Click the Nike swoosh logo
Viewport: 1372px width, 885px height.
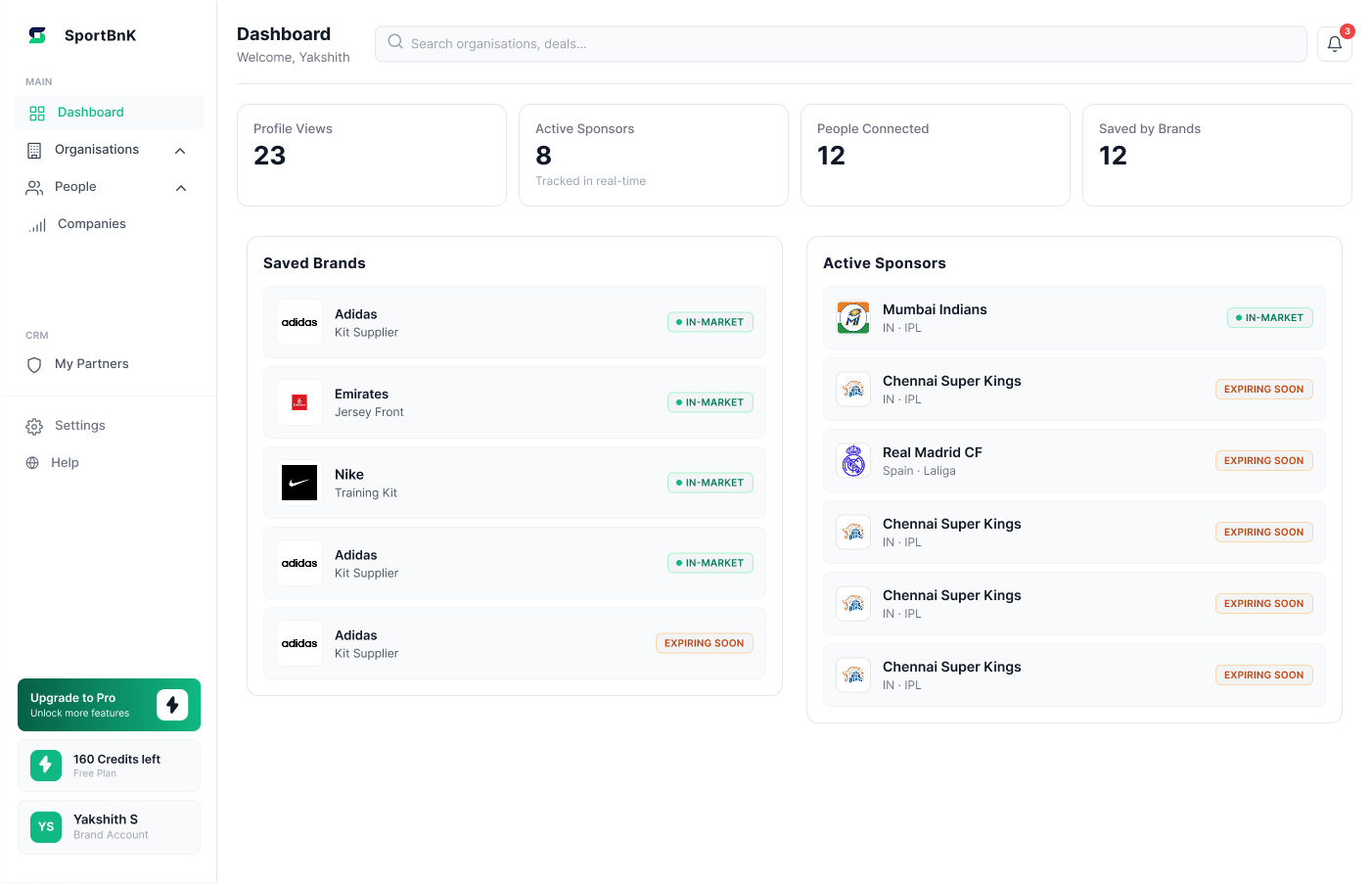coord(299,483)
